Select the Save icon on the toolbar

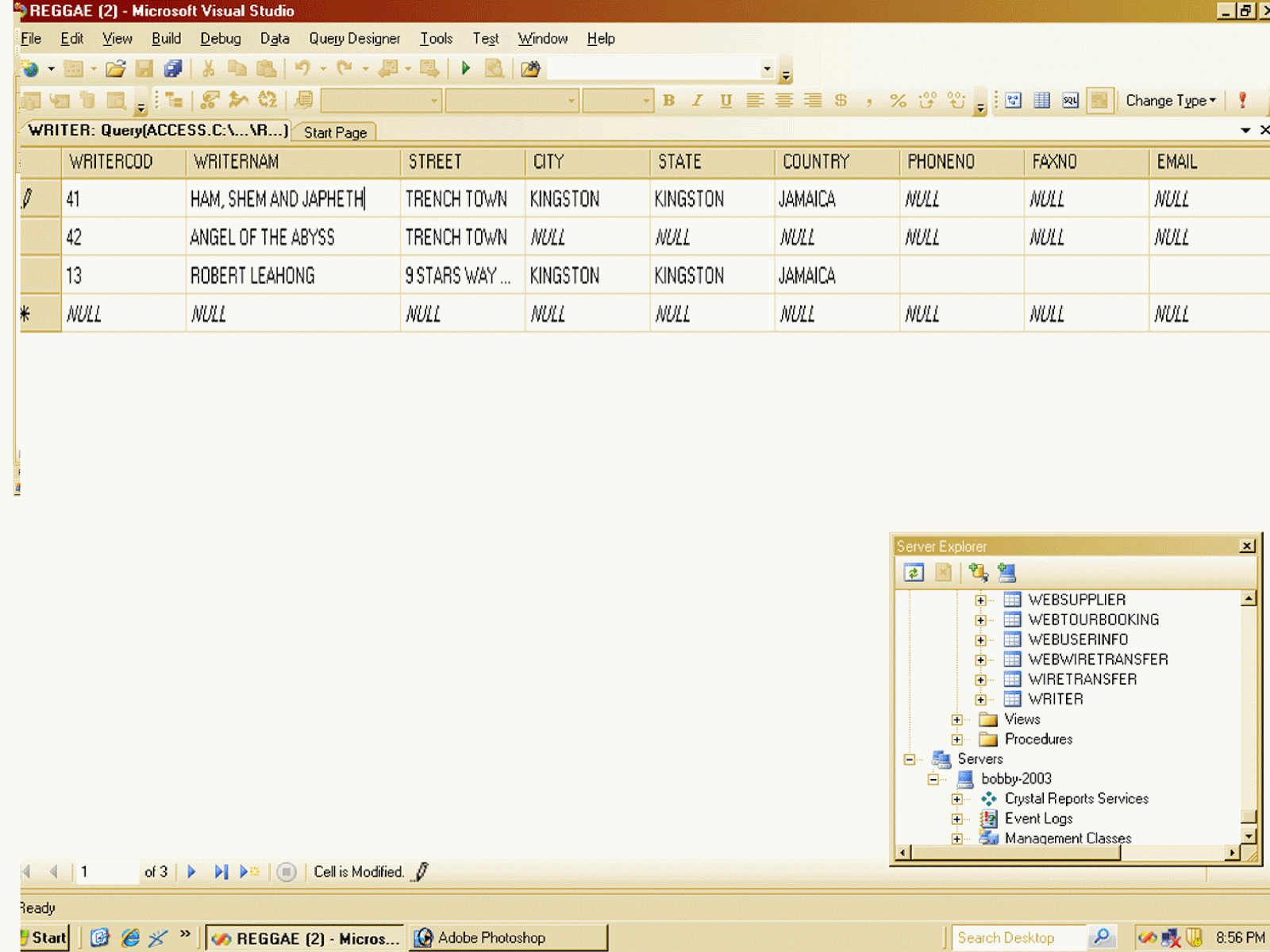pyautogui.click(x=144, y=69)
